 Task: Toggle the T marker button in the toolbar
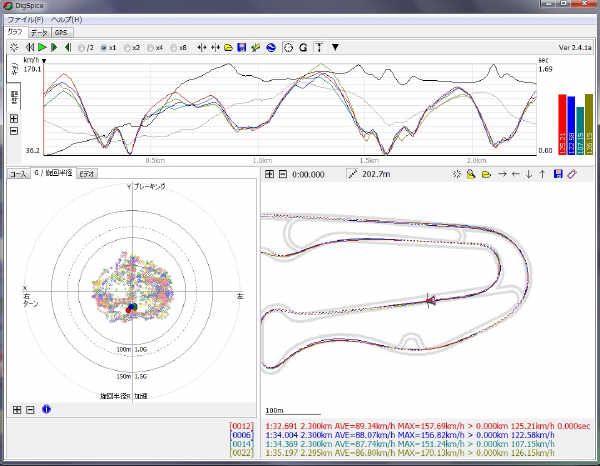pos(319,47)
